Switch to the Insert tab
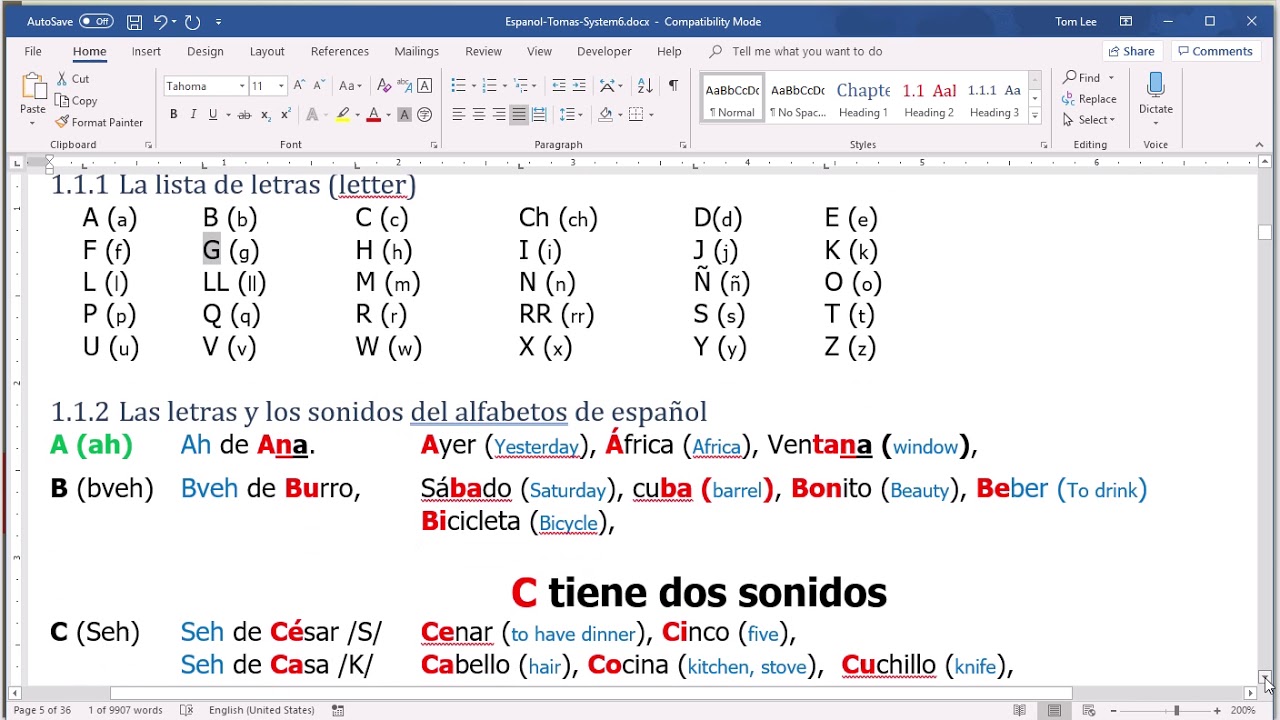The height and width of the screenshot is (720, 1280). click(146, 51)
